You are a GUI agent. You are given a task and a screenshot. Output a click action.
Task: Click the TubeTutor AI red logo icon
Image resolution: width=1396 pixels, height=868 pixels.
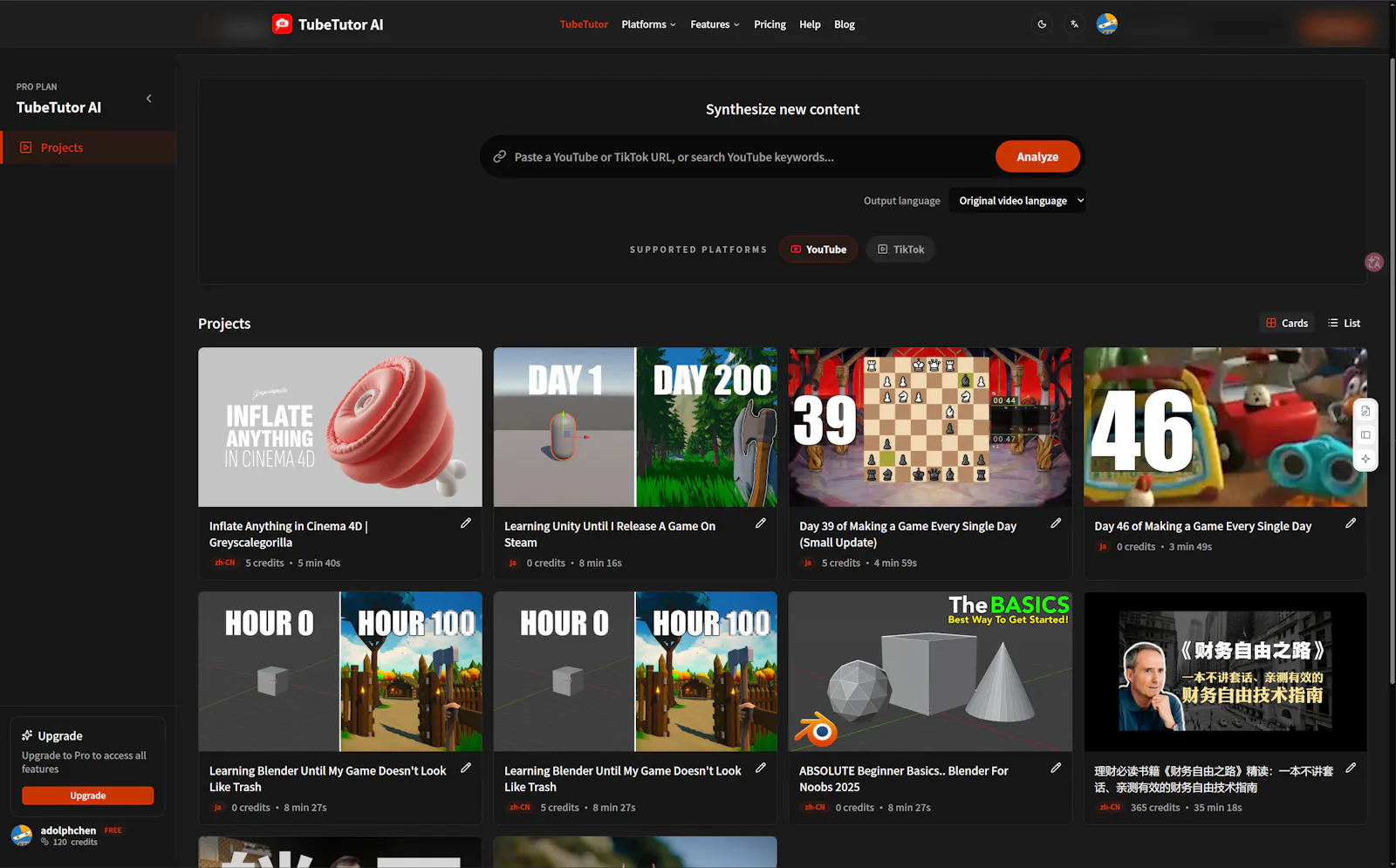pyautogui.click(x=282, y=24)
